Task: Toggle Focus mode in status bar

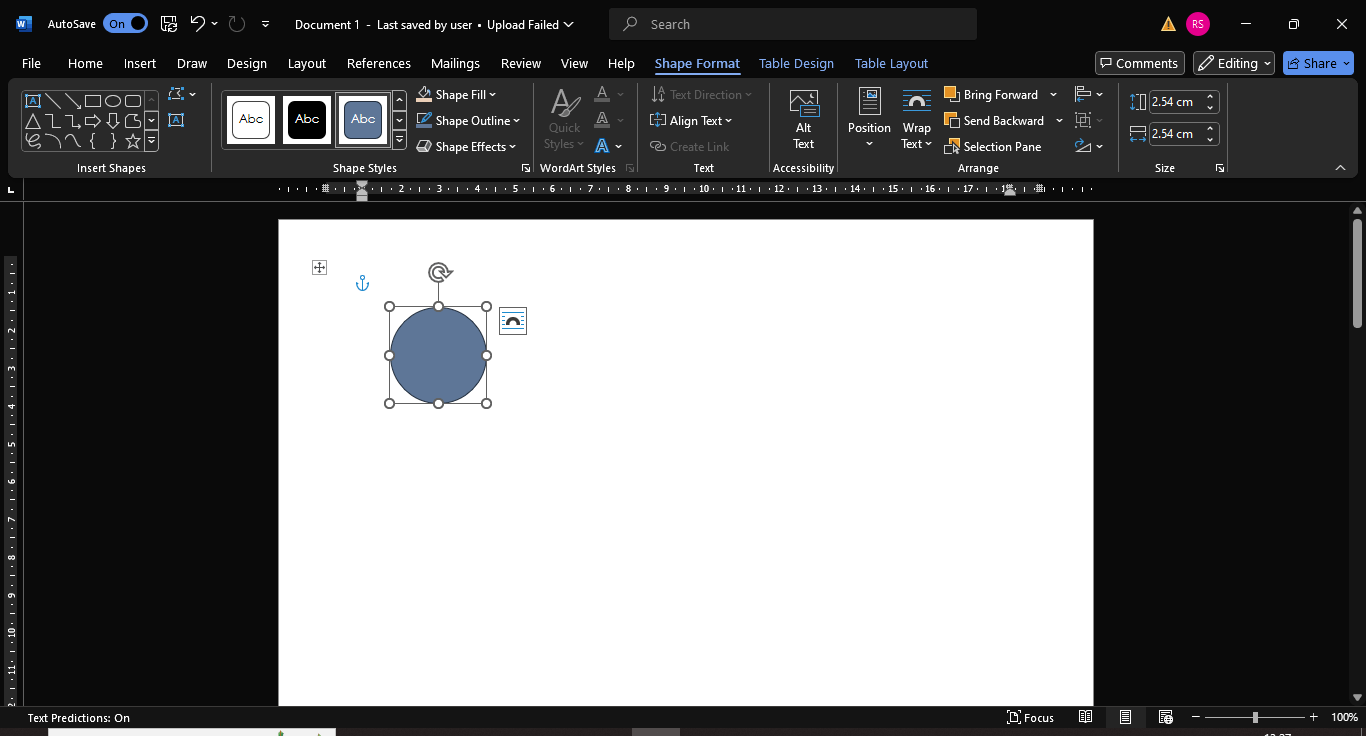Action: click(x=1030, y=717)
